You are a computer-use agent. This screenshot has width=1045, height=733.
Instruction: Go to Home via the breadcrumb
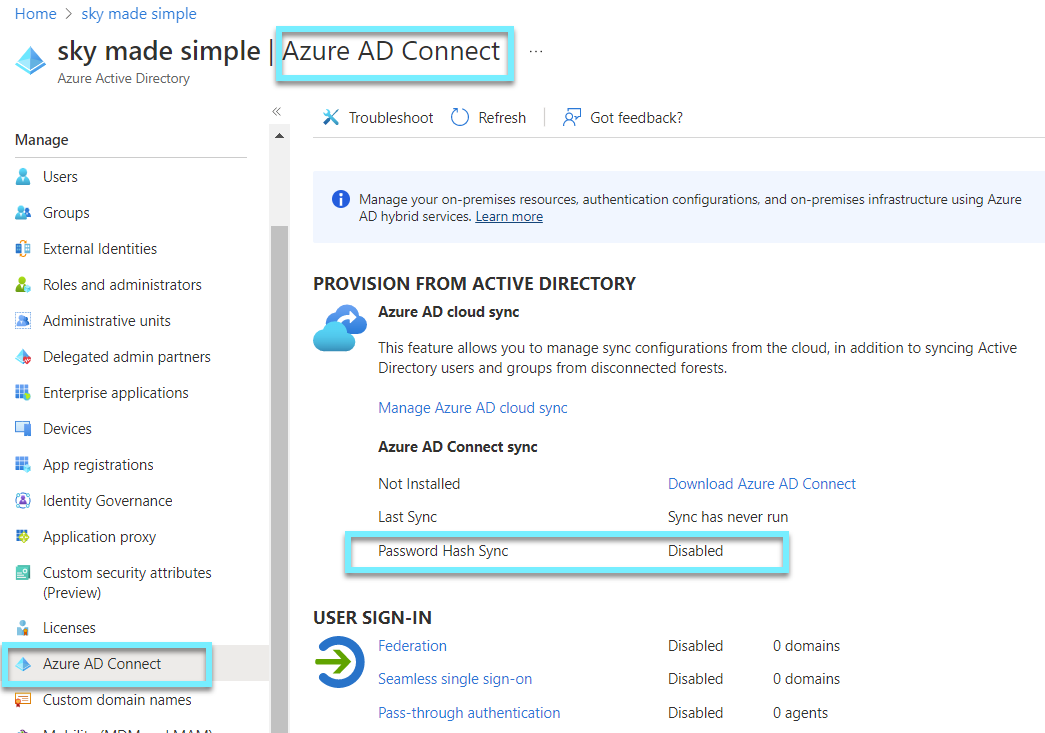click(x=35, y=13)
